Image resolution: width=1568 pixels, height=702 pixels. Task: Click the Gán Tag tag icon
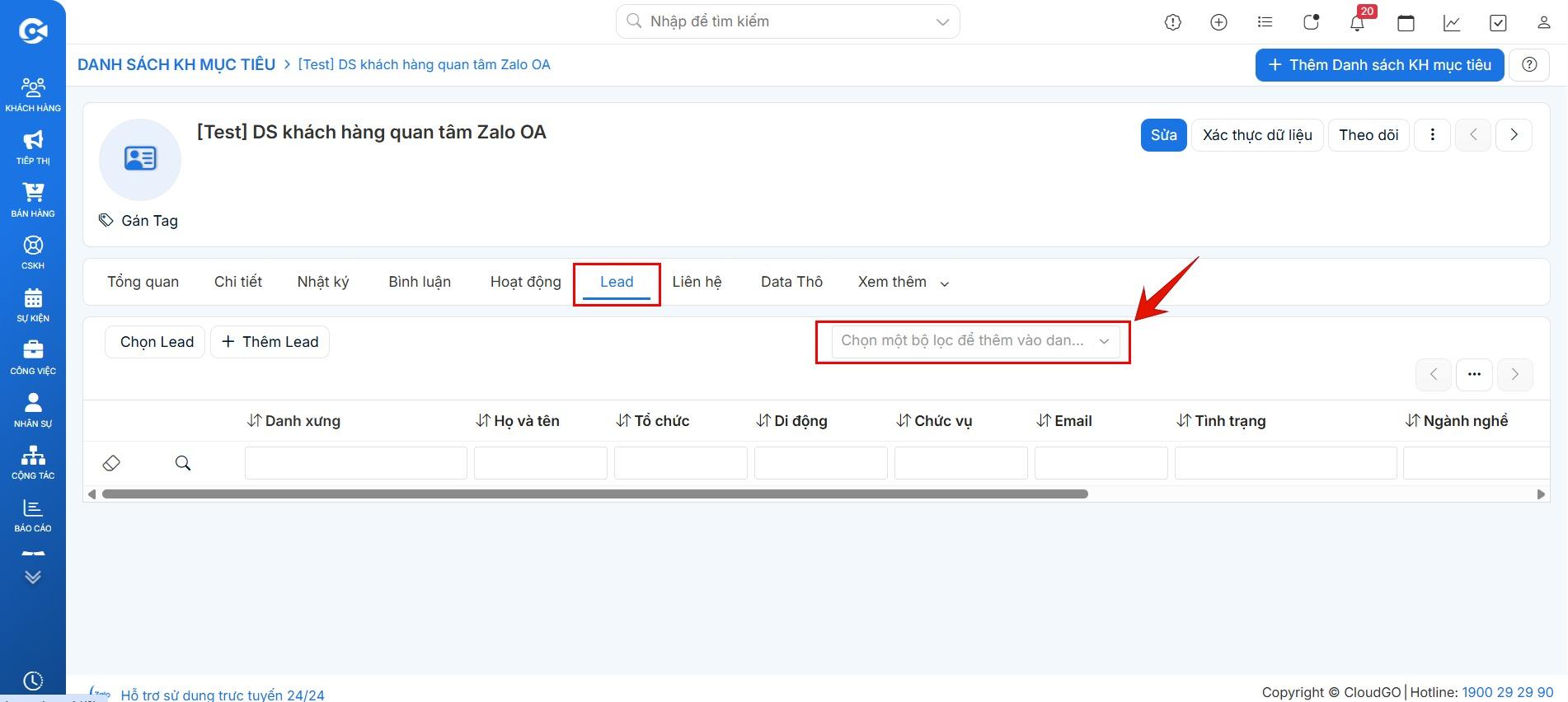(x=106, y=220)
